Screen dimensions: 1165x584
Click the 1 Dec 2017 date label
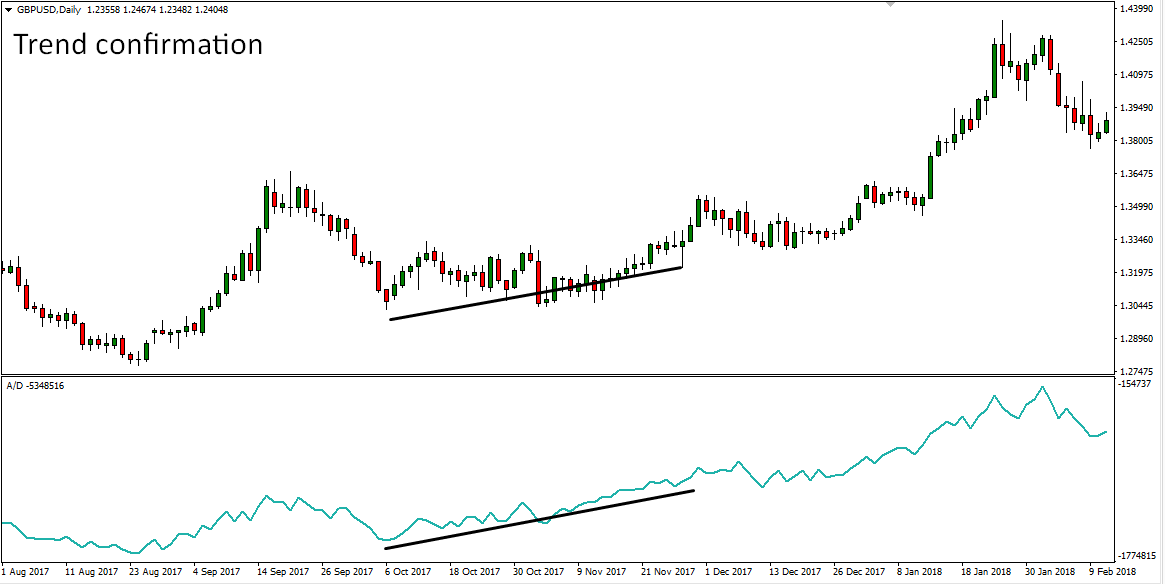click(728, 573)
